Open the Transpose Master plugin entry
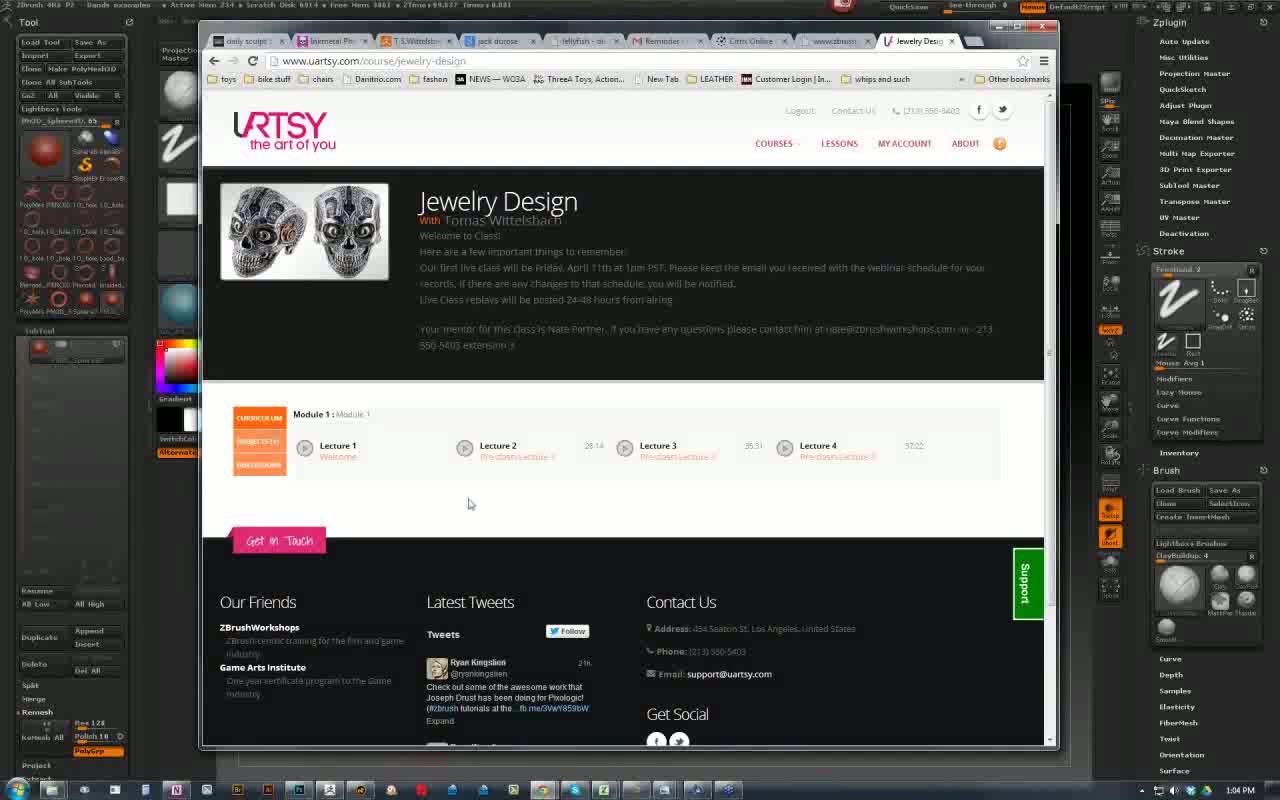The width and height of the screenshot is (1280, 800). pyautogui.click(x=1195, y=201)
